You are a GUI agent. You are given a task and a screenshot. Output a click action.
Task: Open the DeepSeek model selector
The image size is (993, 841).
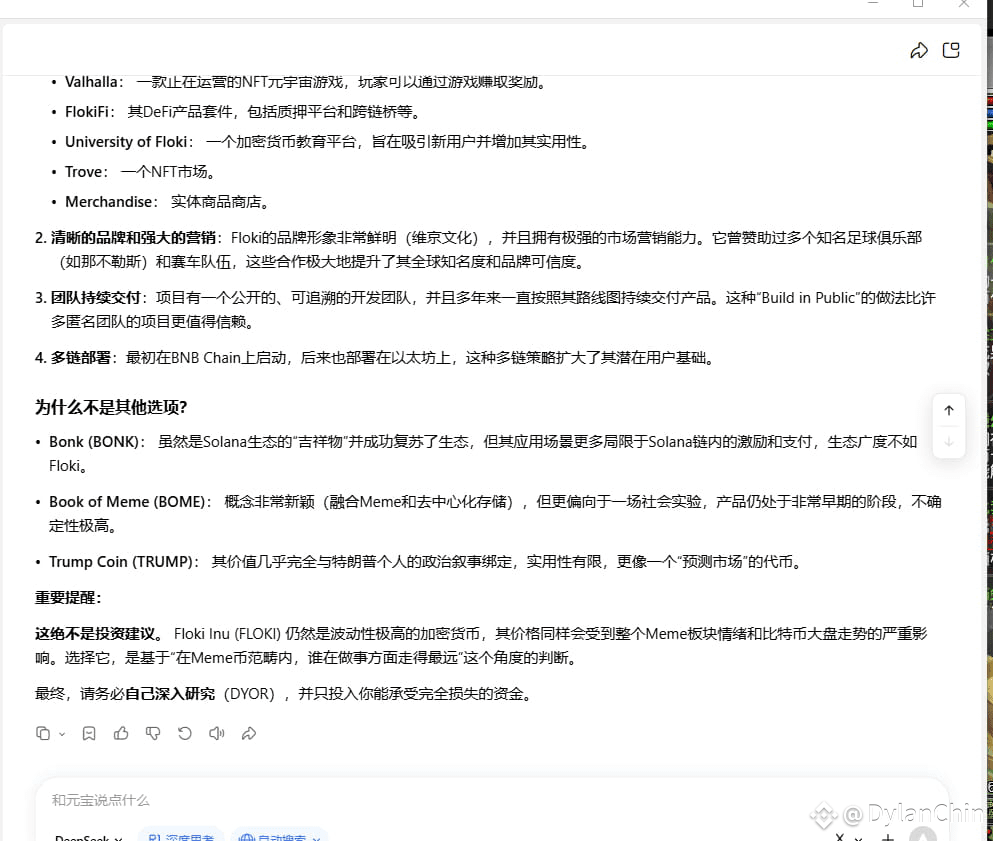point(88,837)
